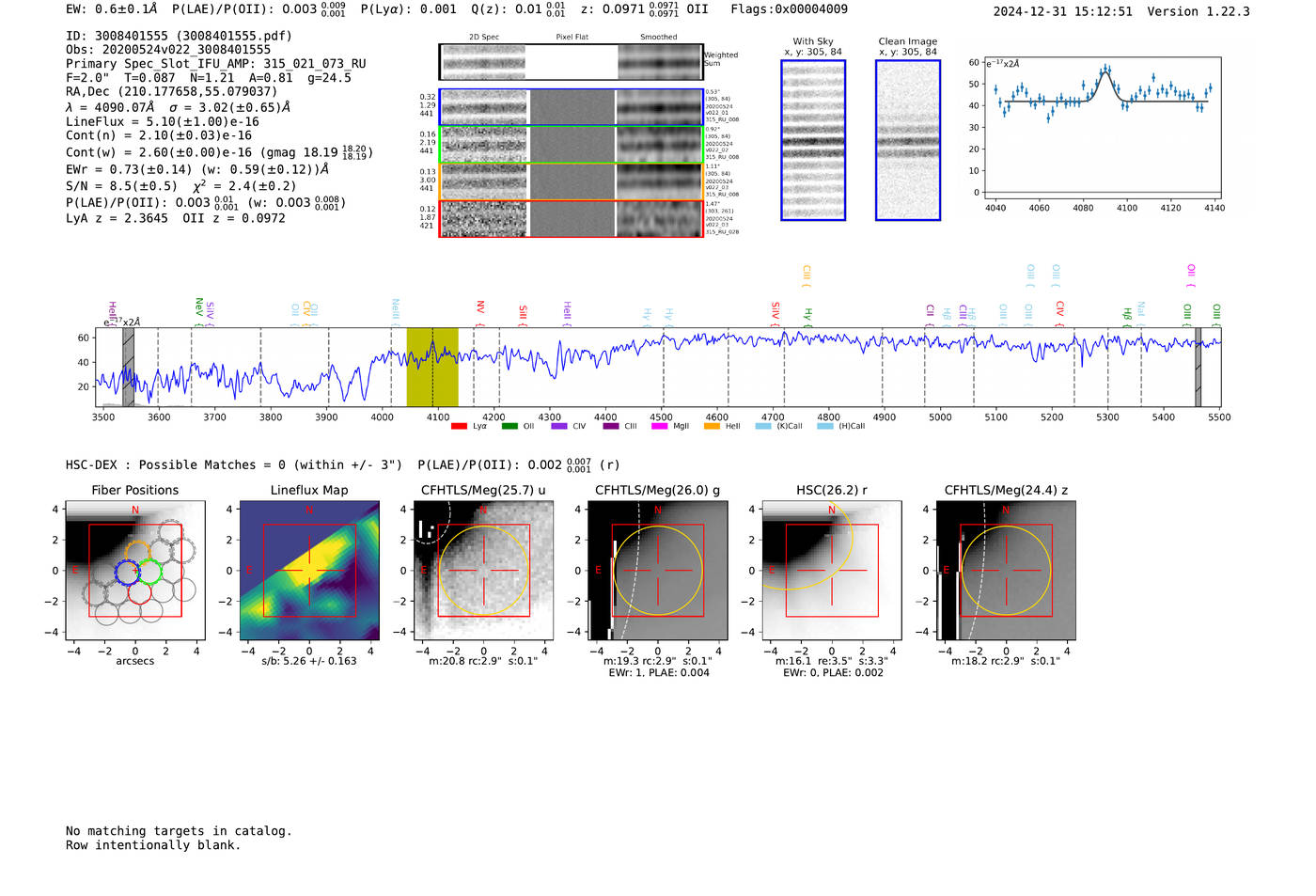Click the hatched gray region near 3550Å
1316x896 pixels.
click(x=128, y=367)
